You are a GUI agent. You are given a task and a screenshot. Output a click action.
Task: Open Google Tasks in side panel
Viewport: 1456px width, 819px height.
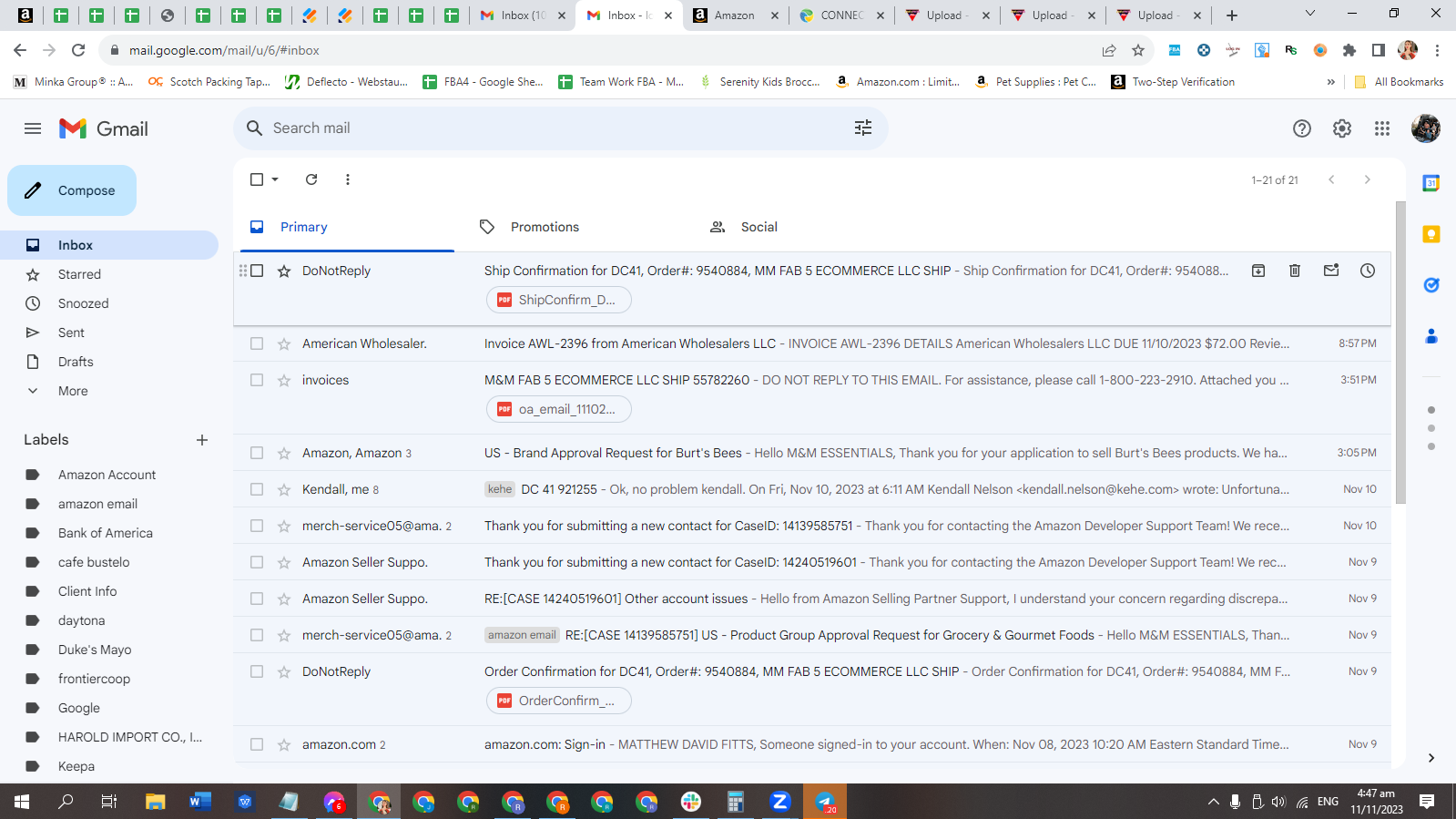(1431, 285)
